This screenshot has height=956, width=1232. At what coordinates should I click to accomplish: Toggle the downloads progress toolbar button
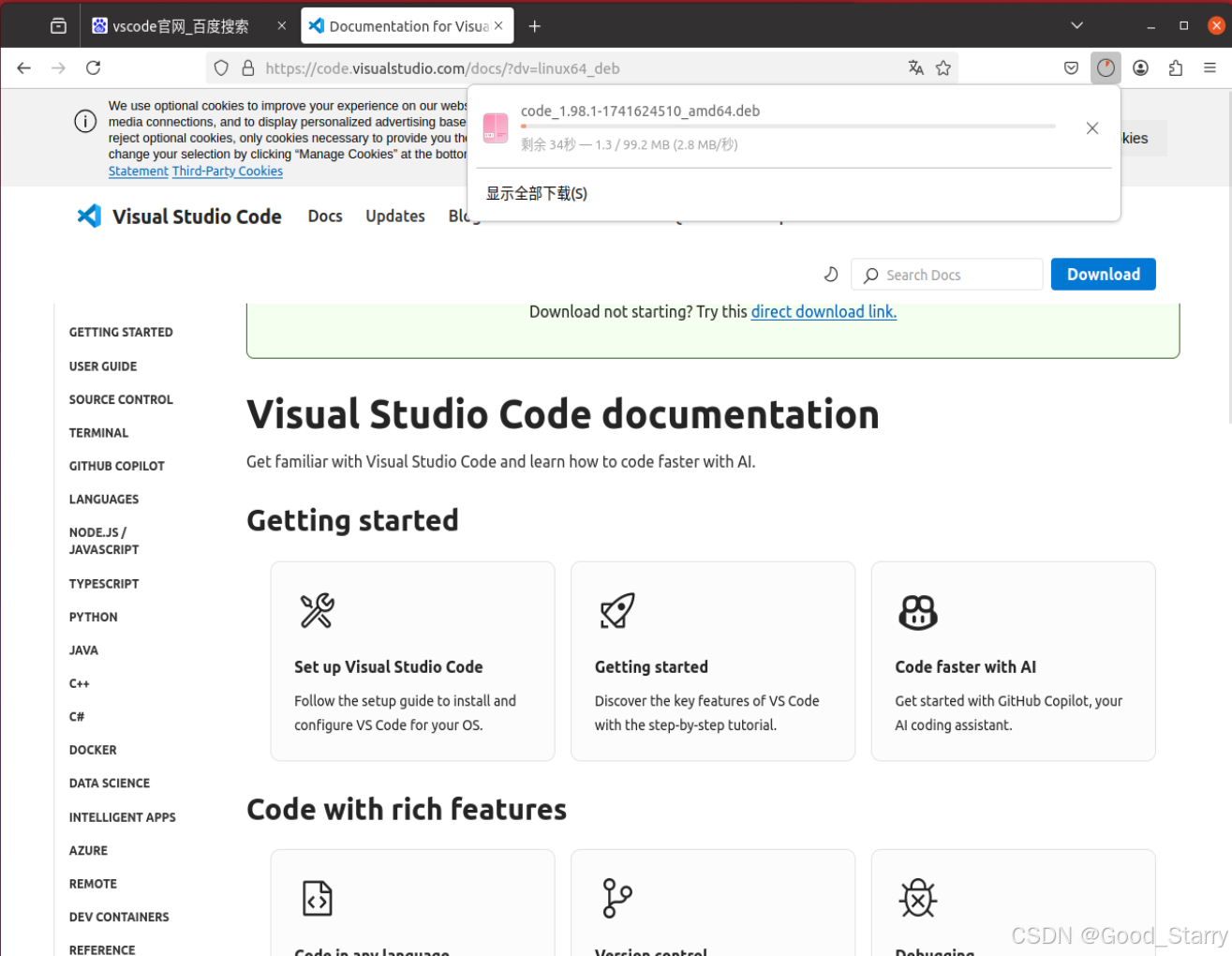coord(1106,67)
